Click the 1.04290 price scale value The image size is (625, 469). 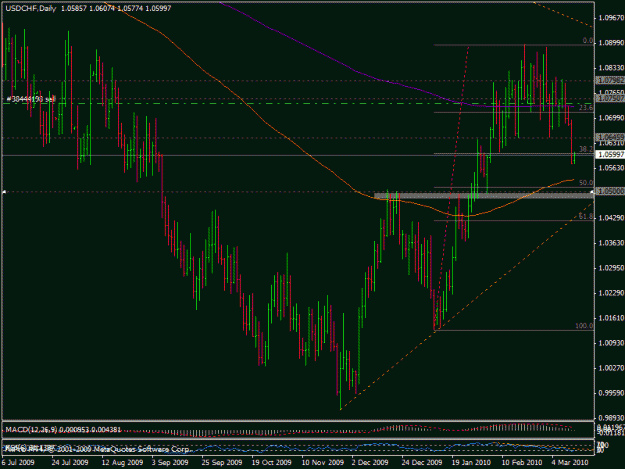coord(611,218)
